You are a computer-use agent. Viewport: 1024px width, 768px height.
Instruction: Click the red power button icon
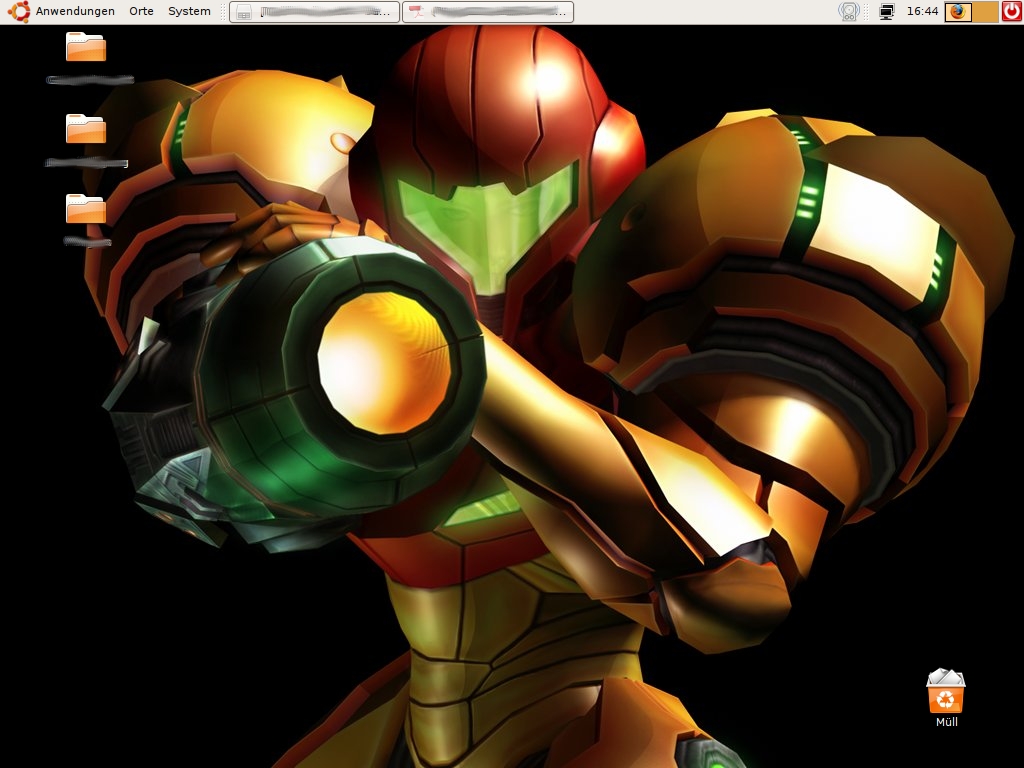[x=1012, y=12]
